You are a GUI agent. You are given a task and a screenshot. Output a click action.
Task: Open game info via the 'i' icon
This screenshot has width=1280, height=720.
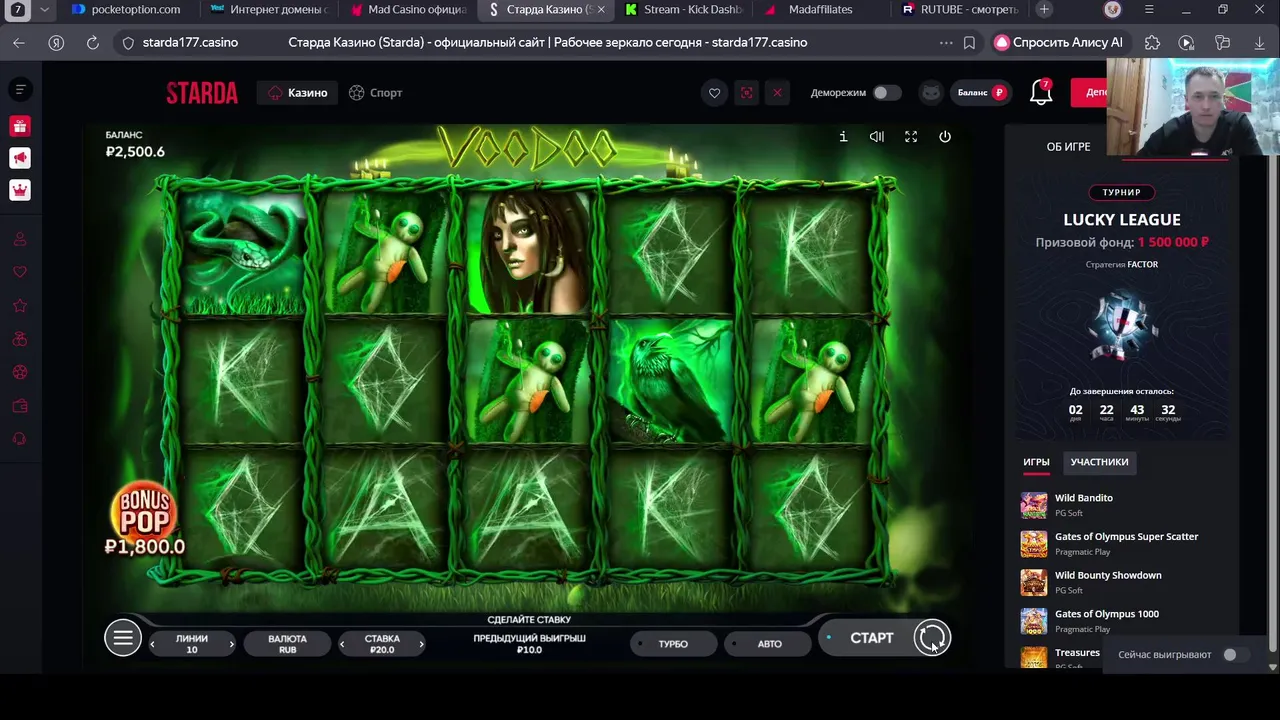coord(843,137)
